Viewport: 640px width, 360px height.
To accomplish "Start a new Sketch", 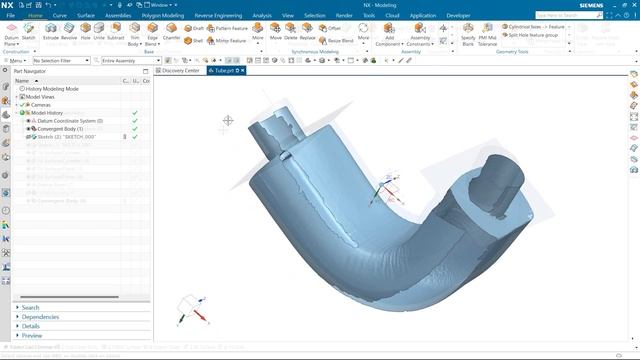I will (x=29, y=31).
